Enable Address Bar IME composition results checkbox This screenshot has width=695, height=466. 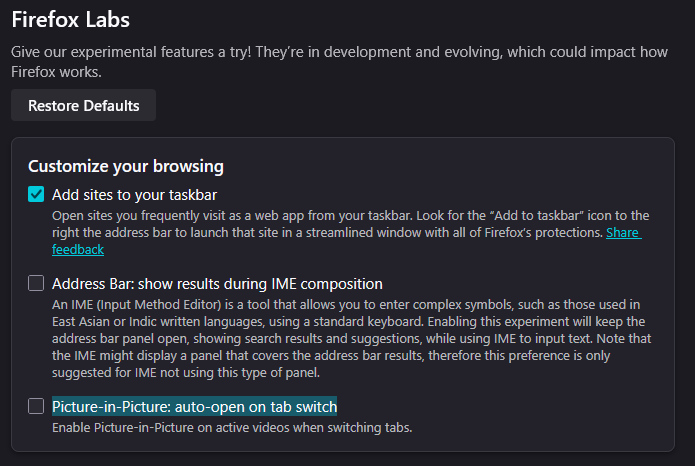36,283
